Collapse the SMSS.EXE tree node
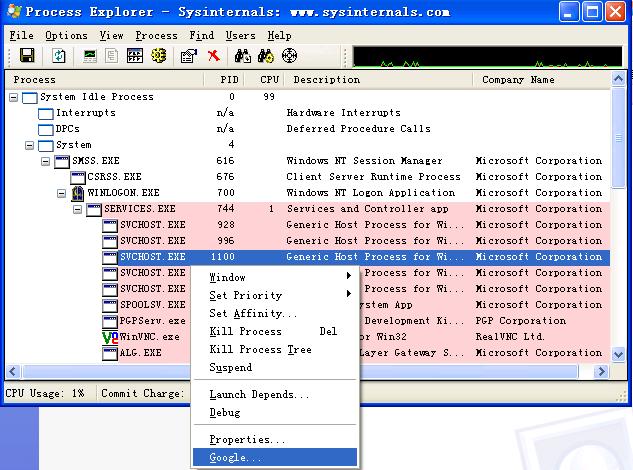Screen dimensions: 633x470 [x=46, y=162]
